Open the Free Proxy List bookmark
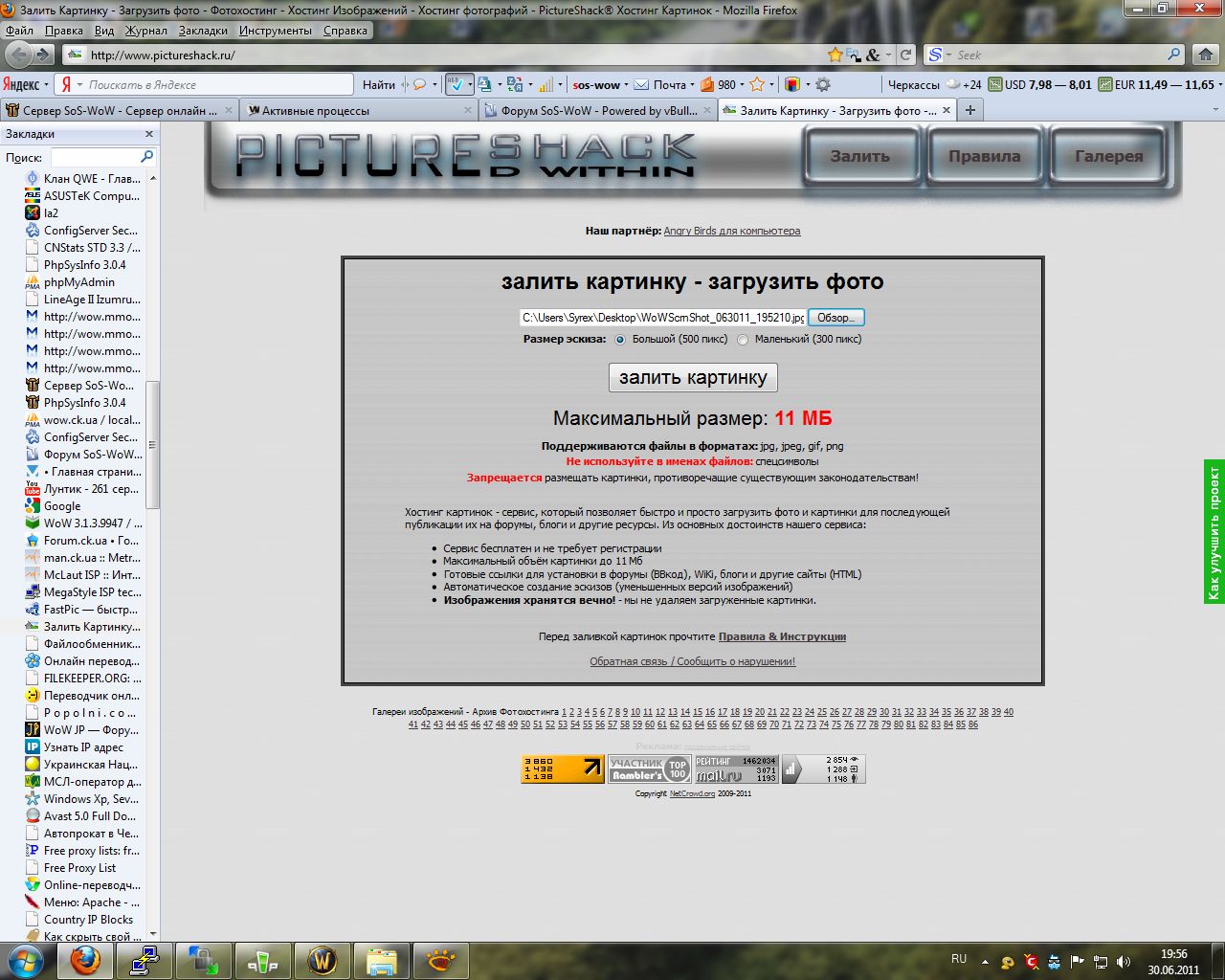Image resolution: width=1225 pixels, height=980 pixels. 79,868
